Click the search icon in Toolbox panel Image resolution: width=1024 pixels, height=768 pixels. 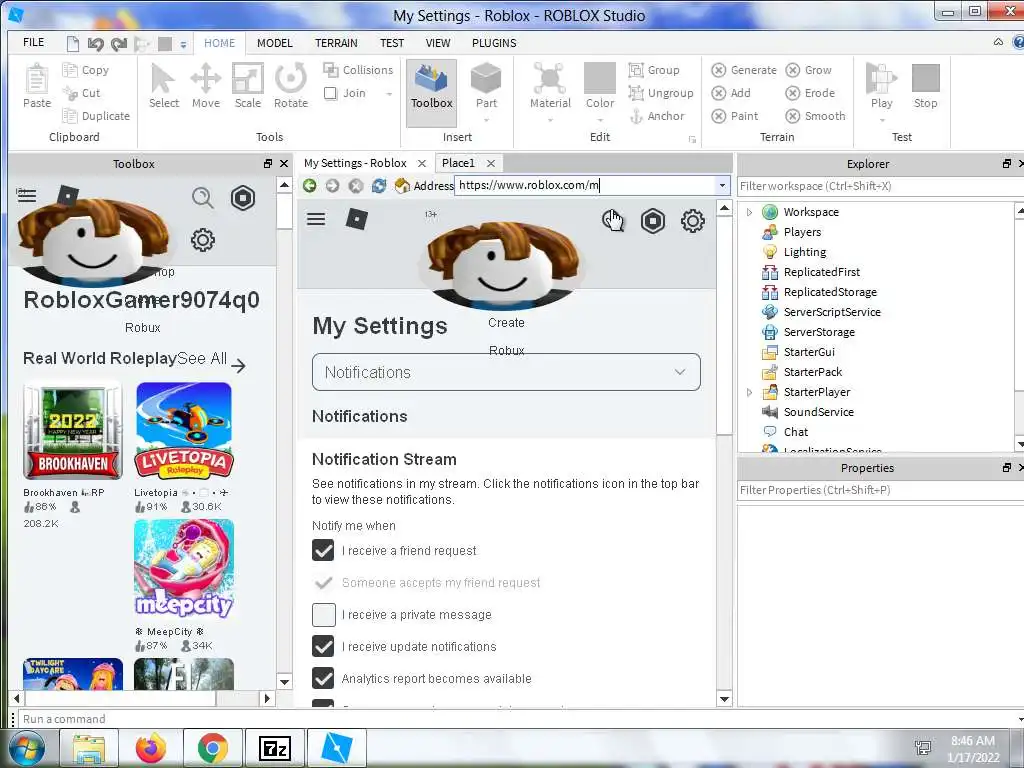(202, 198)
